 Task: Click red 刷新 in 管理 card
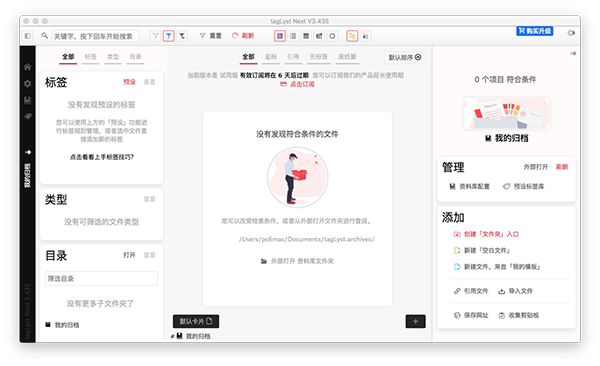562,167
